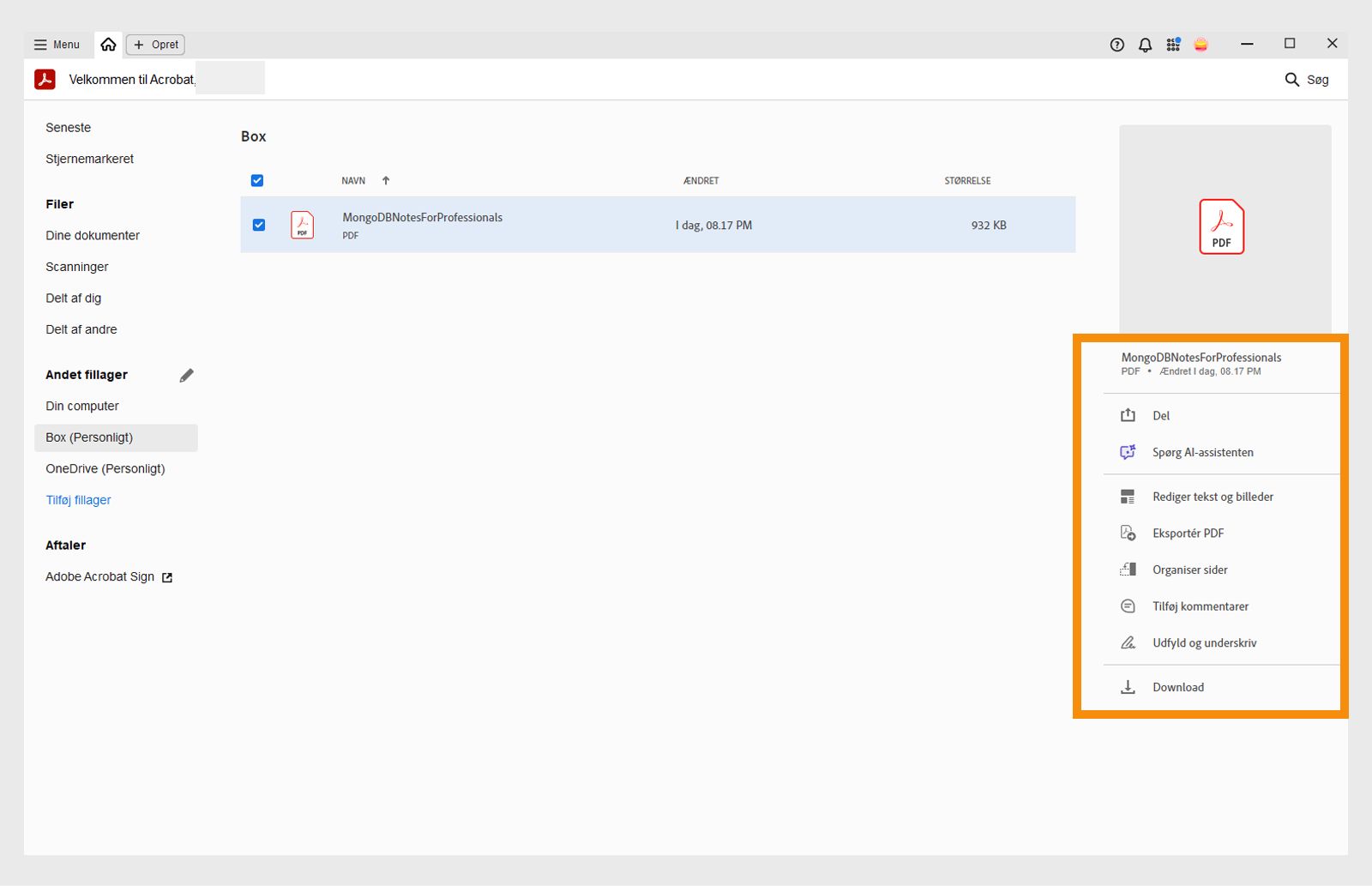Open Din computer file storage
Screen dimensions: 1372x886
pos(82,407)
